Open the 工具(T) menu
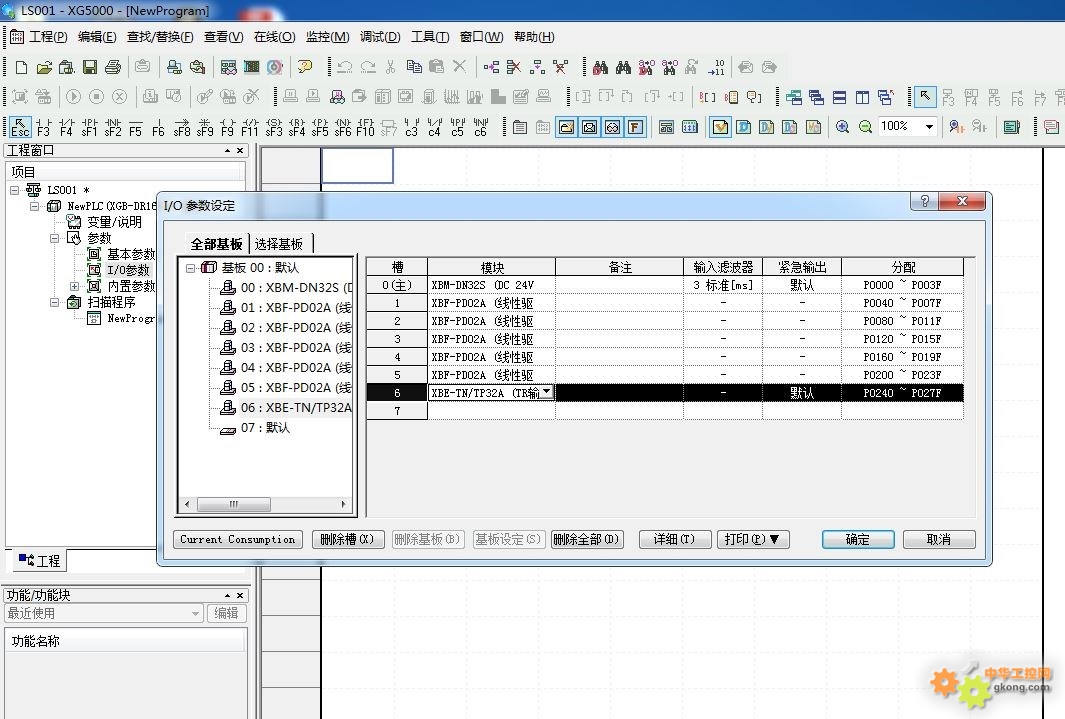1065x719 pixels. point(430,37)
